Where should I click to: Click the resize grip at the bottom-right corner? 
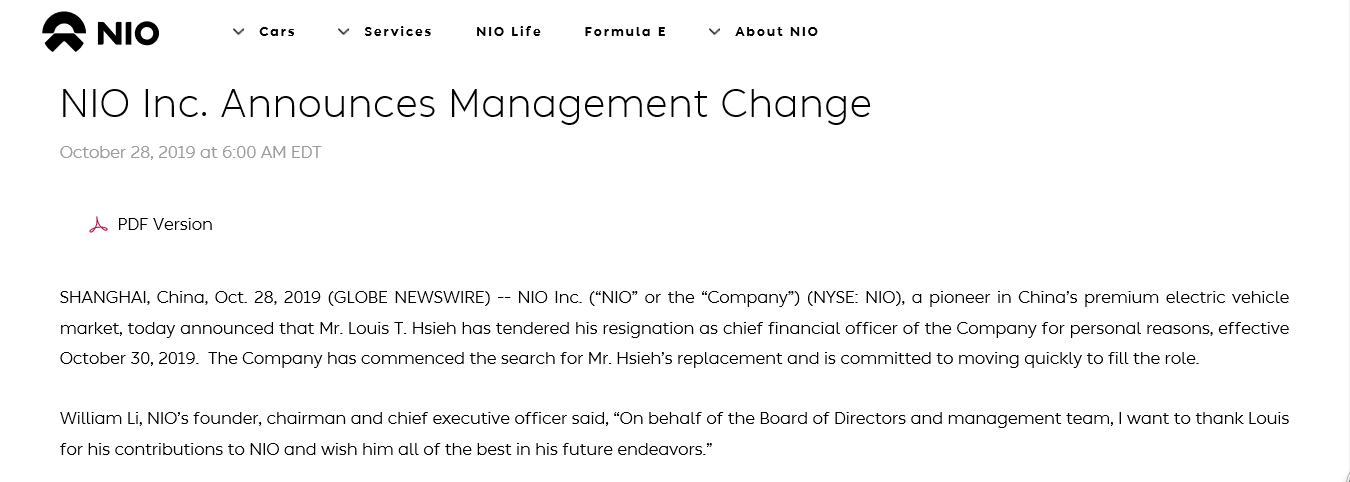click(x=1343, y=475)
